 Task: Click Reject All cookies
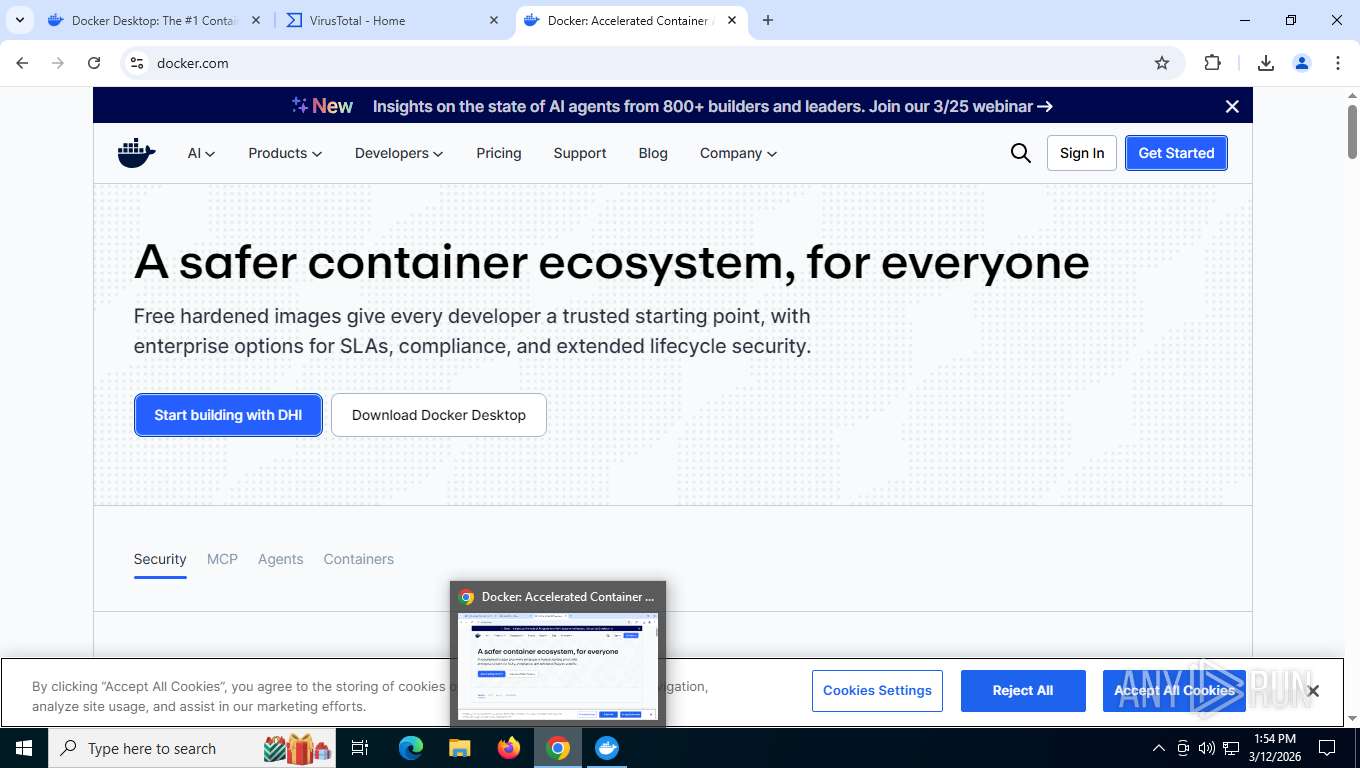pyautogui.click(x=1023, y=691)
